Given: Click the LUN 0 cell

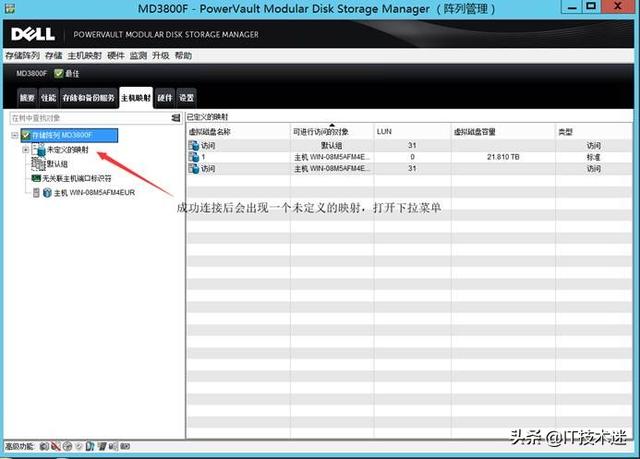Looking at the screenshot, I should [412, 157].
